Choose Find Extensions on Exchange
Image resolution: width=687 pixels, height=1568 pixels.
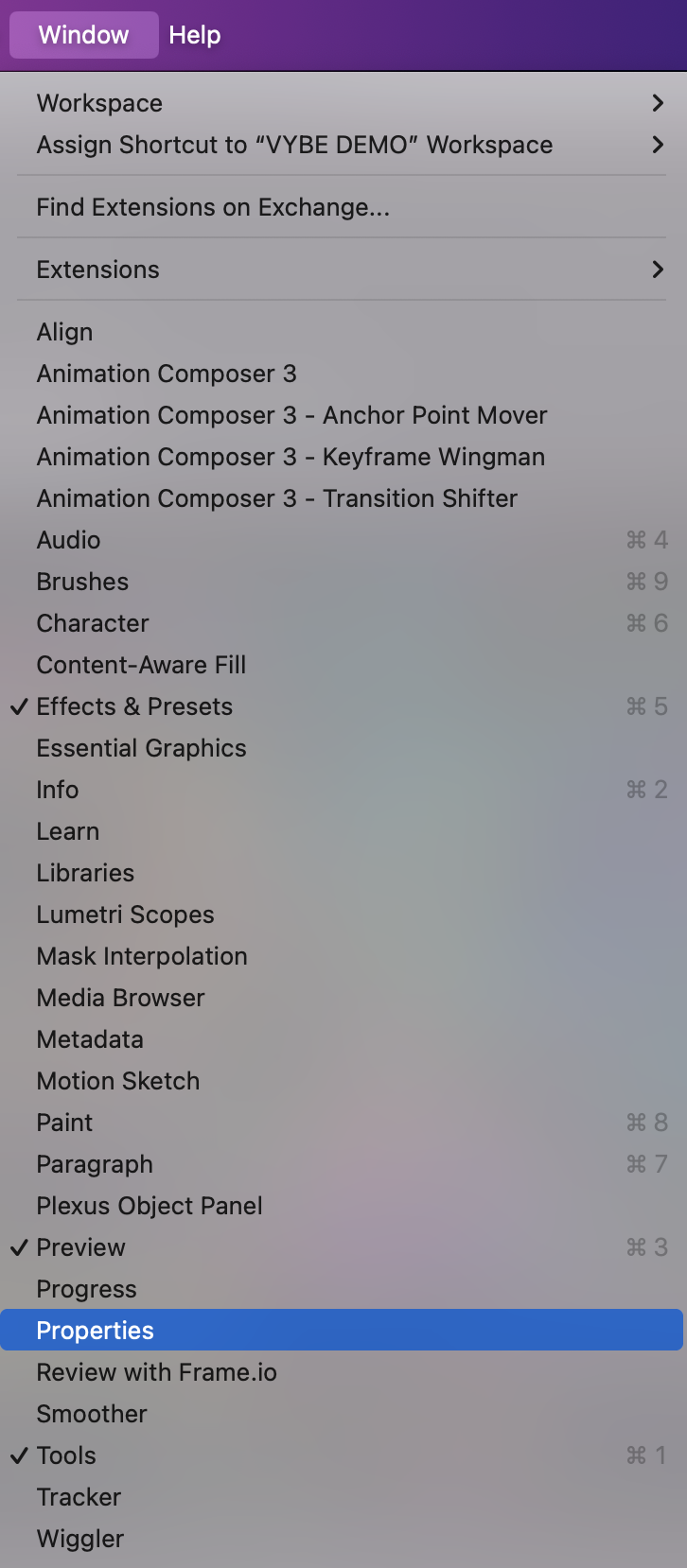click(x=342, y=207)
